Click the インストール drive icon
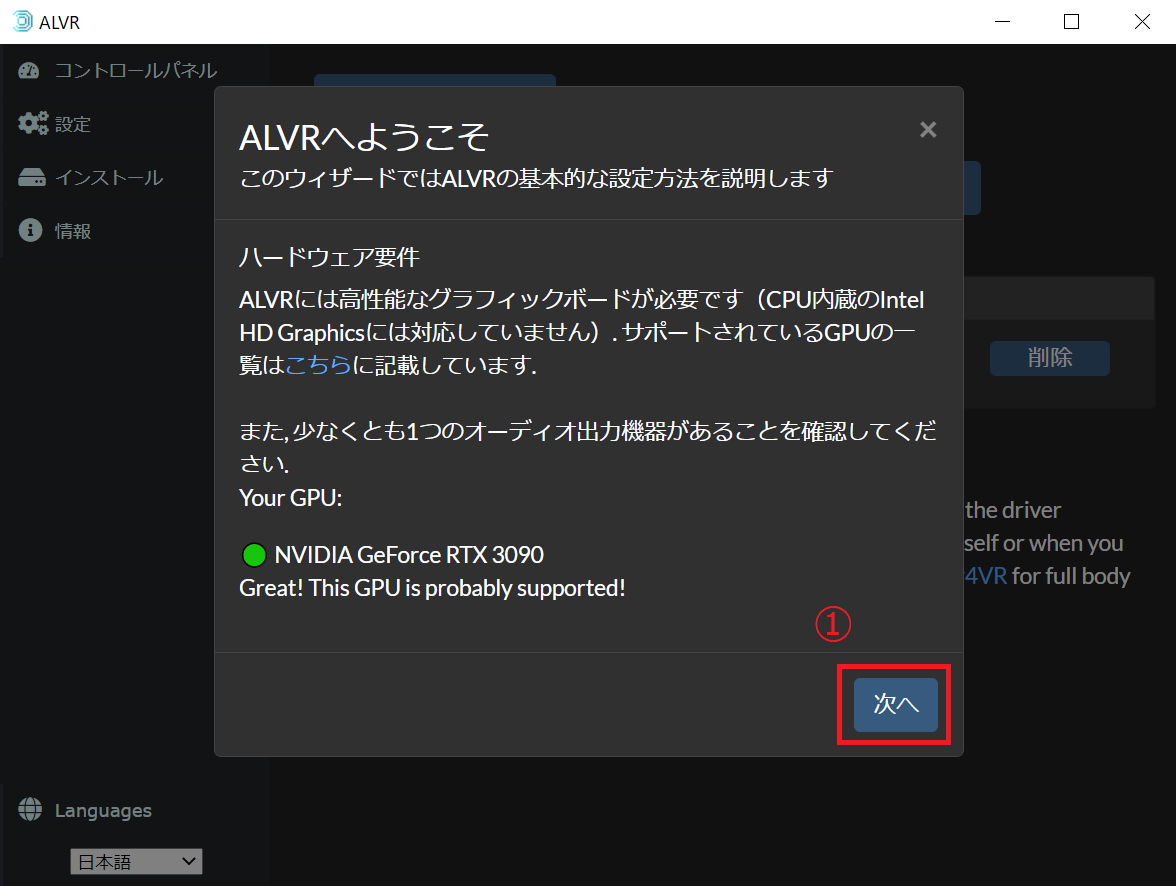1176x886 pixels. (x=32, y=177)
